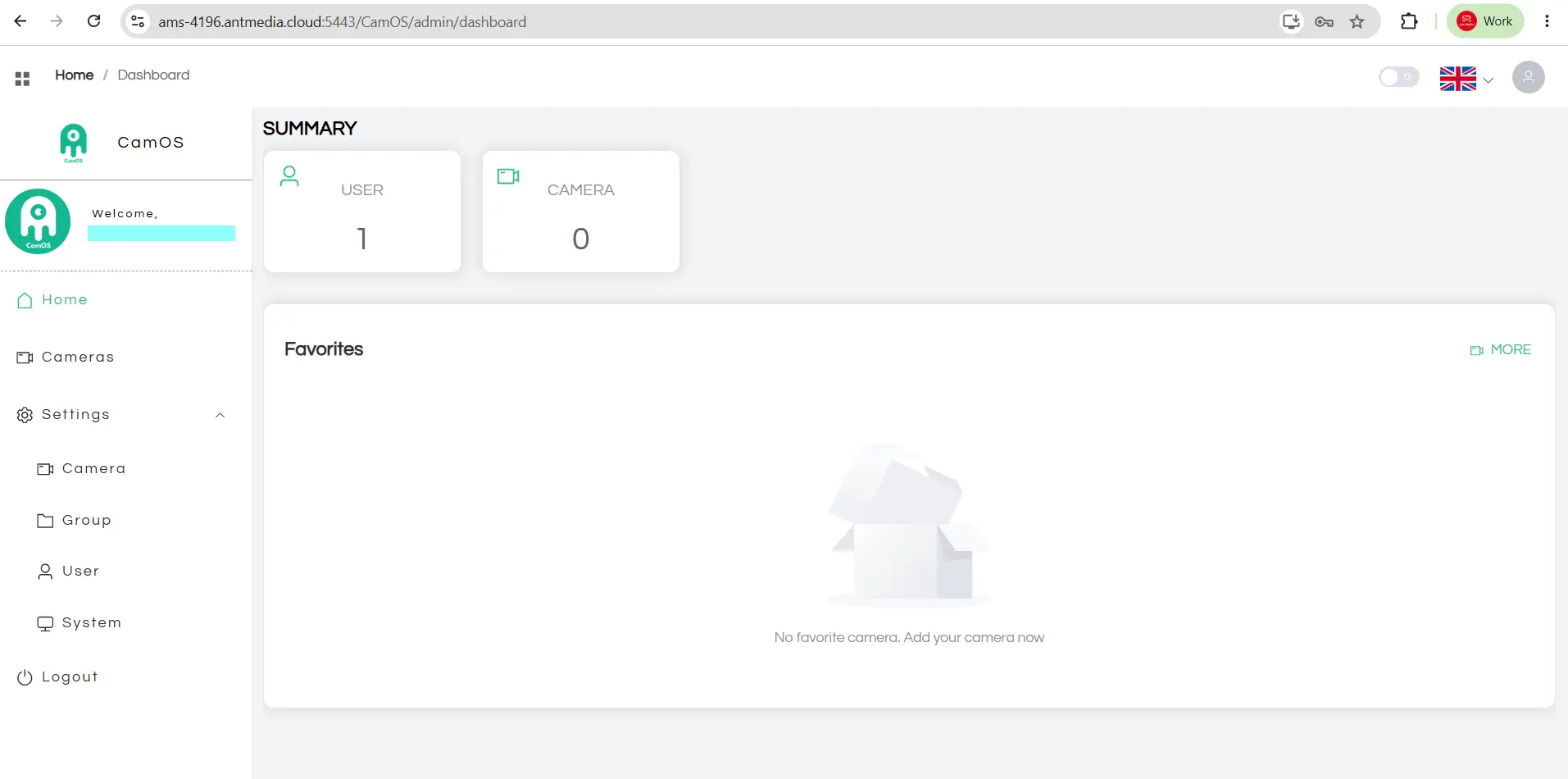Open the Work browser profile

1485,21
